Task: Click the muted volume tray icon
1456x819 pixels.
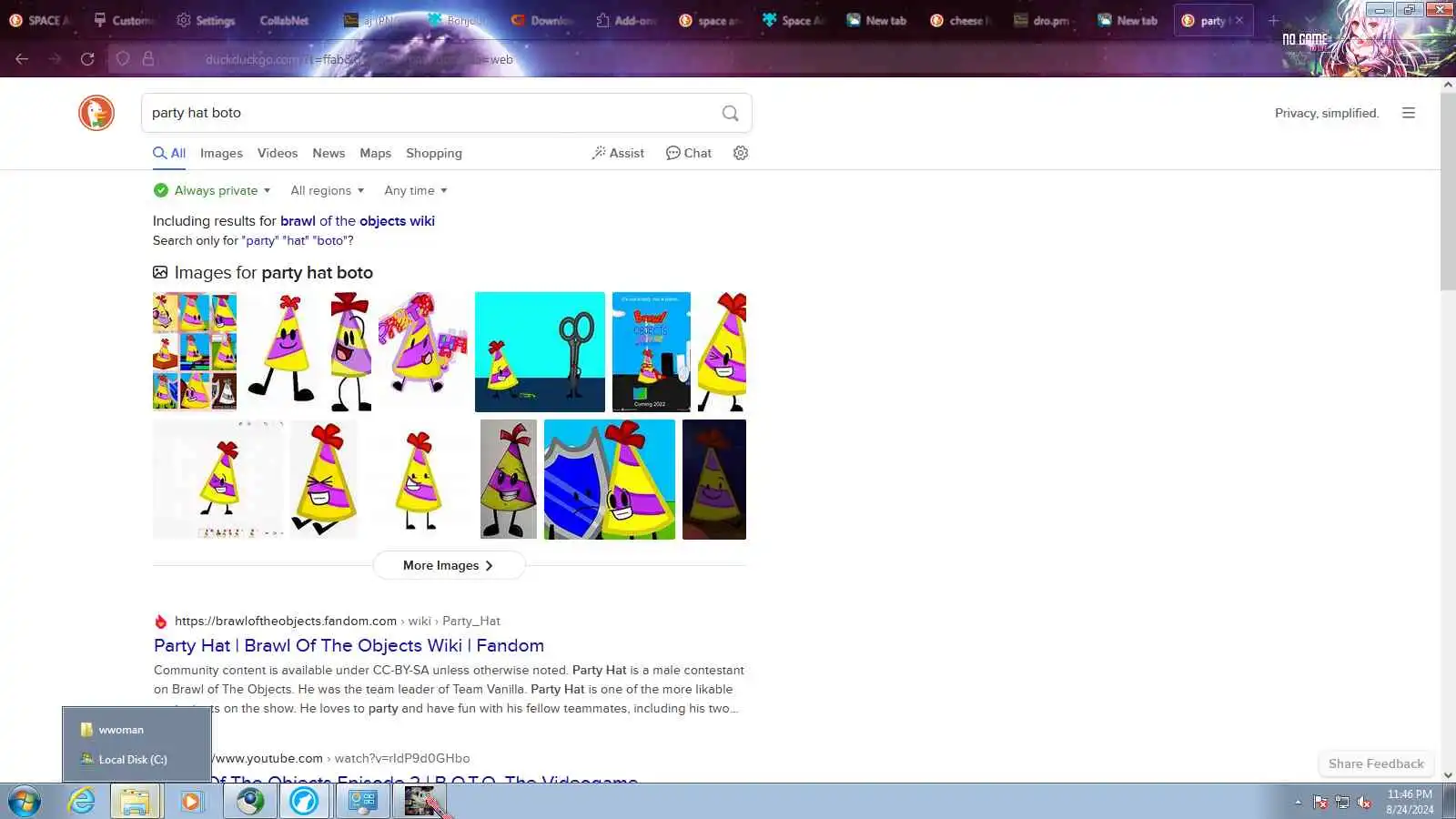Action: [1364, 802]
